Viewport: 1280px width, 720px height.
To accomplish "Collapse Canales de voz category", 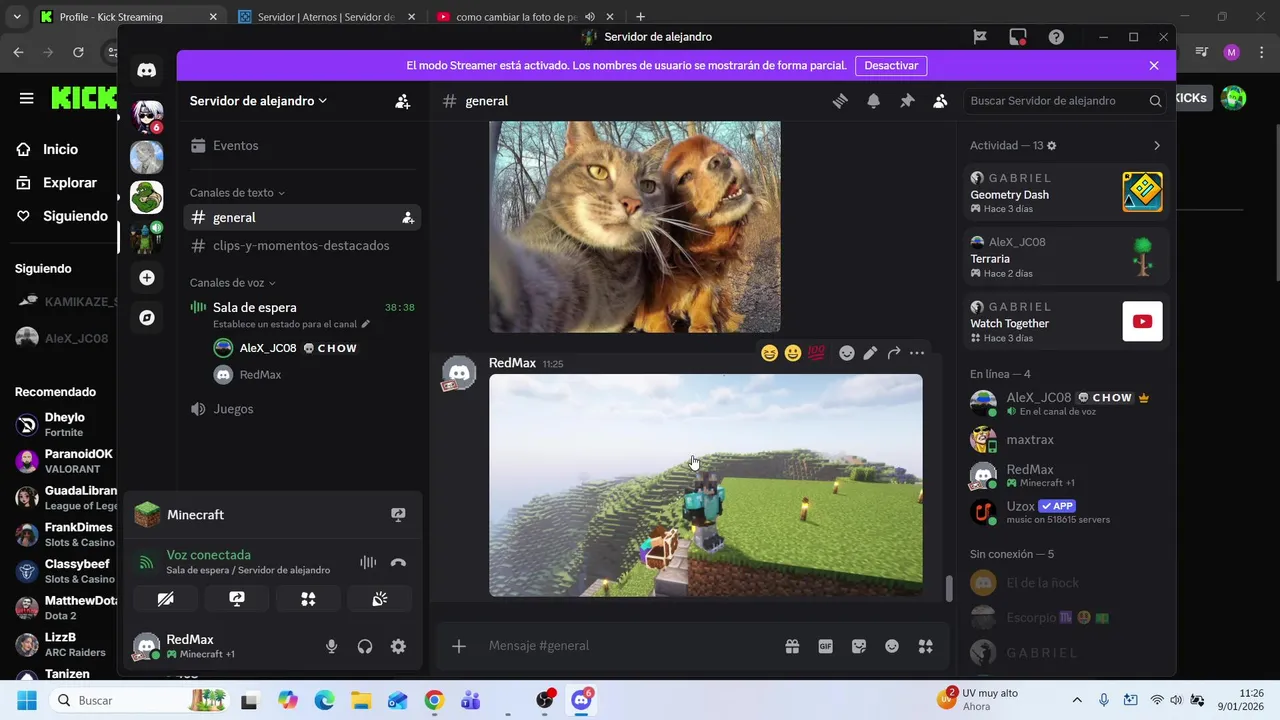I will (232, 283).
